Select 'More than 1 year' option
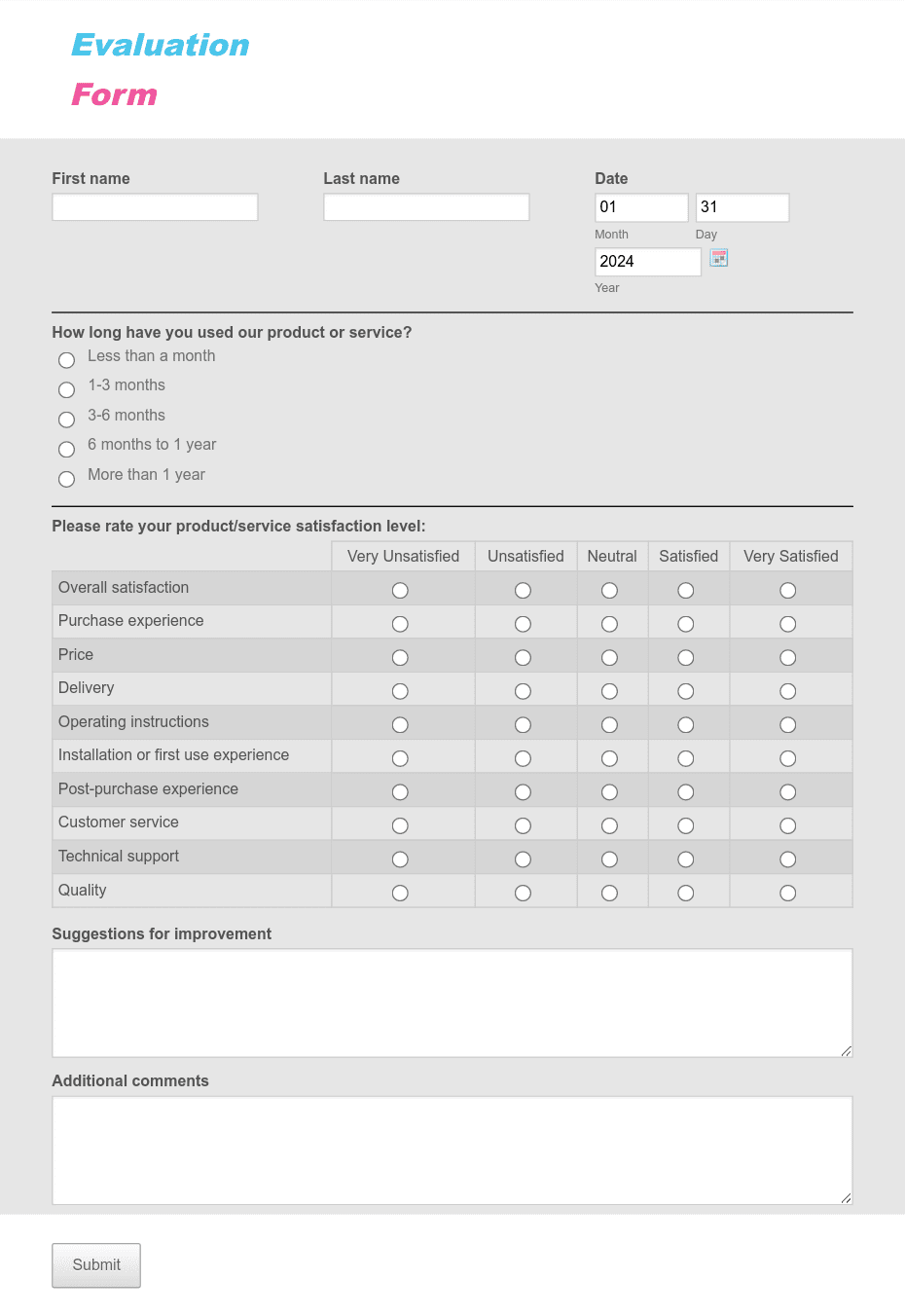 click(x=66, y=479)
